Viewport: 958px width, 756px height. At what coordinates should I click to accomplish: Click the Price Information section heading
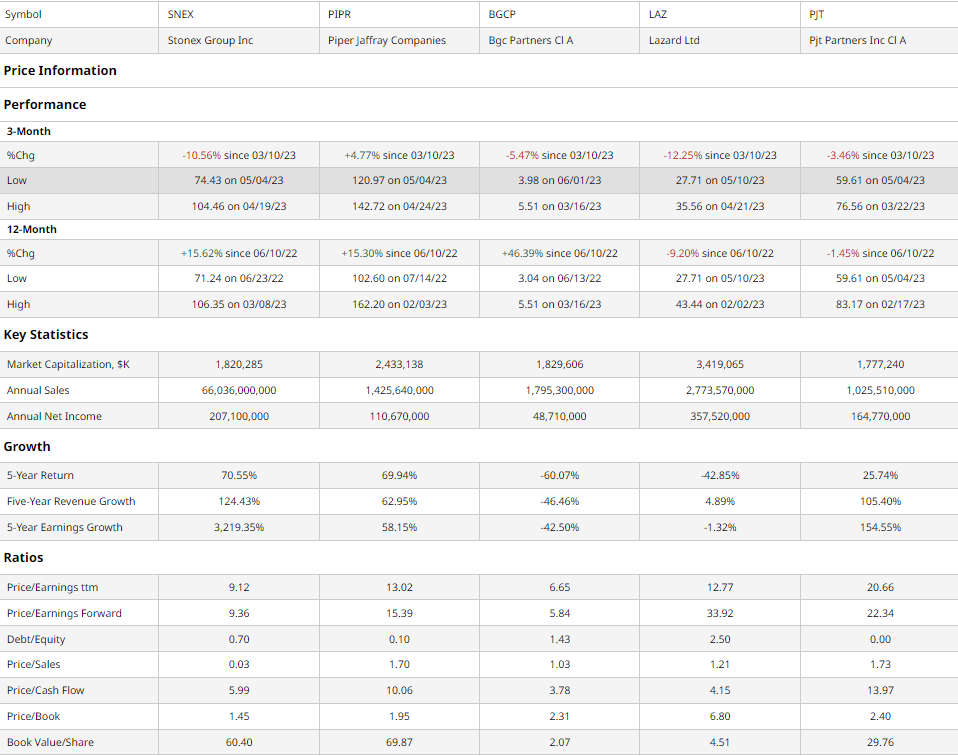tap(60, 70)
